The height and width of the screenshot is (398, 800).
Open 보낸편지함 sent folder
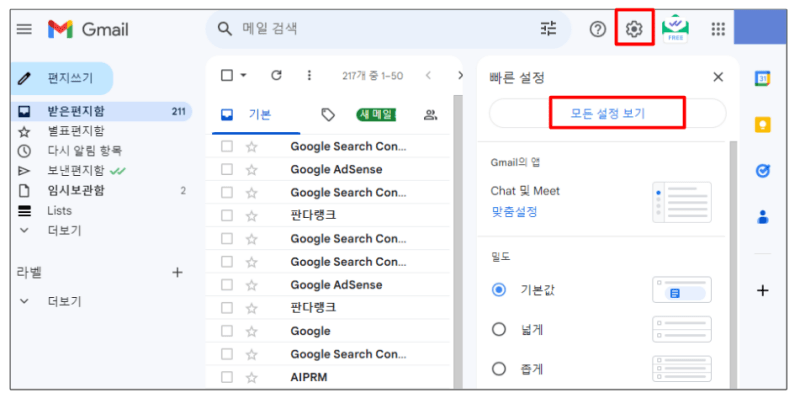click(76, 171)
